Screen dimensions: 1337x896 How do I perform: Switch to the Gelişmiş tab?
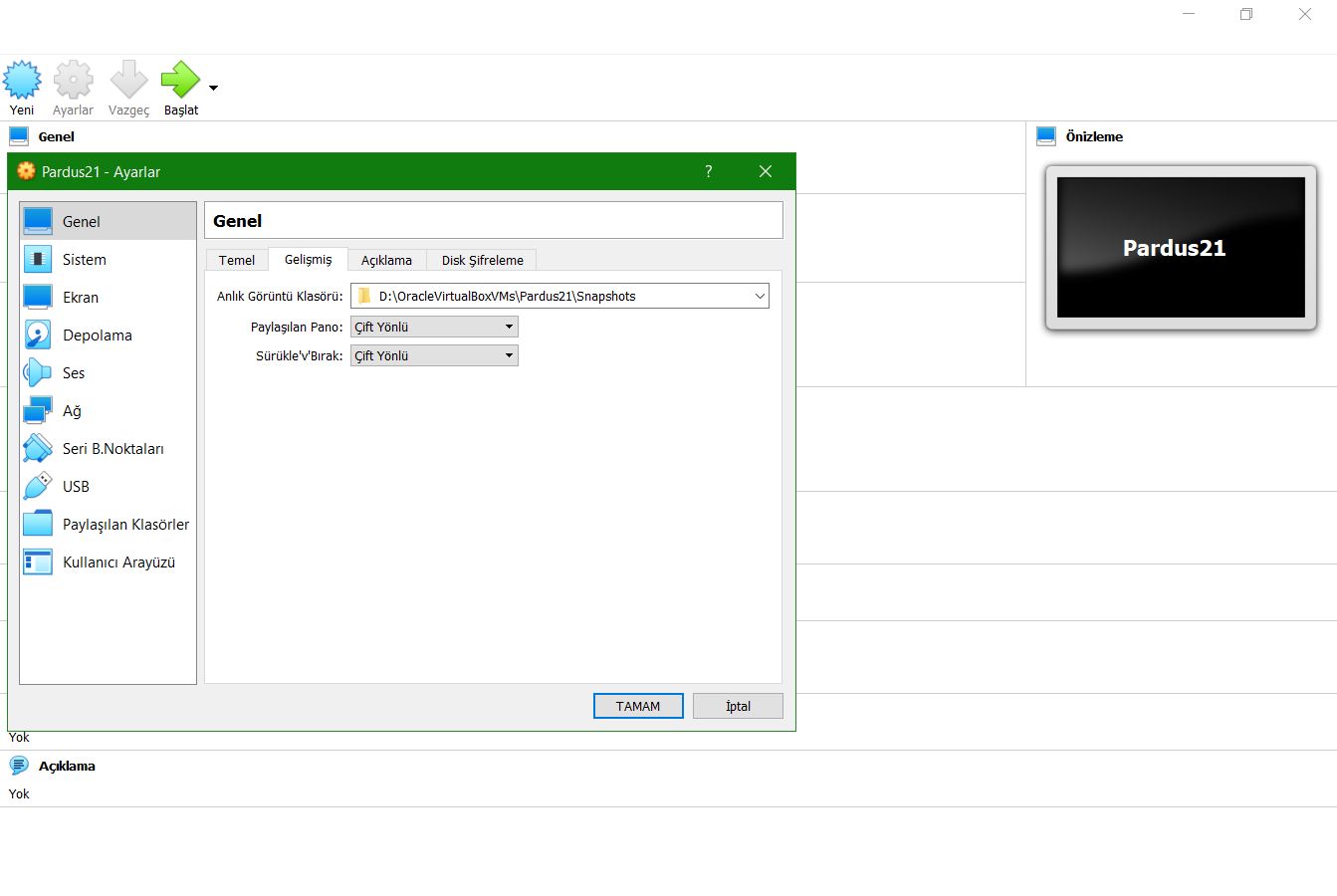(x=309, y=259)
